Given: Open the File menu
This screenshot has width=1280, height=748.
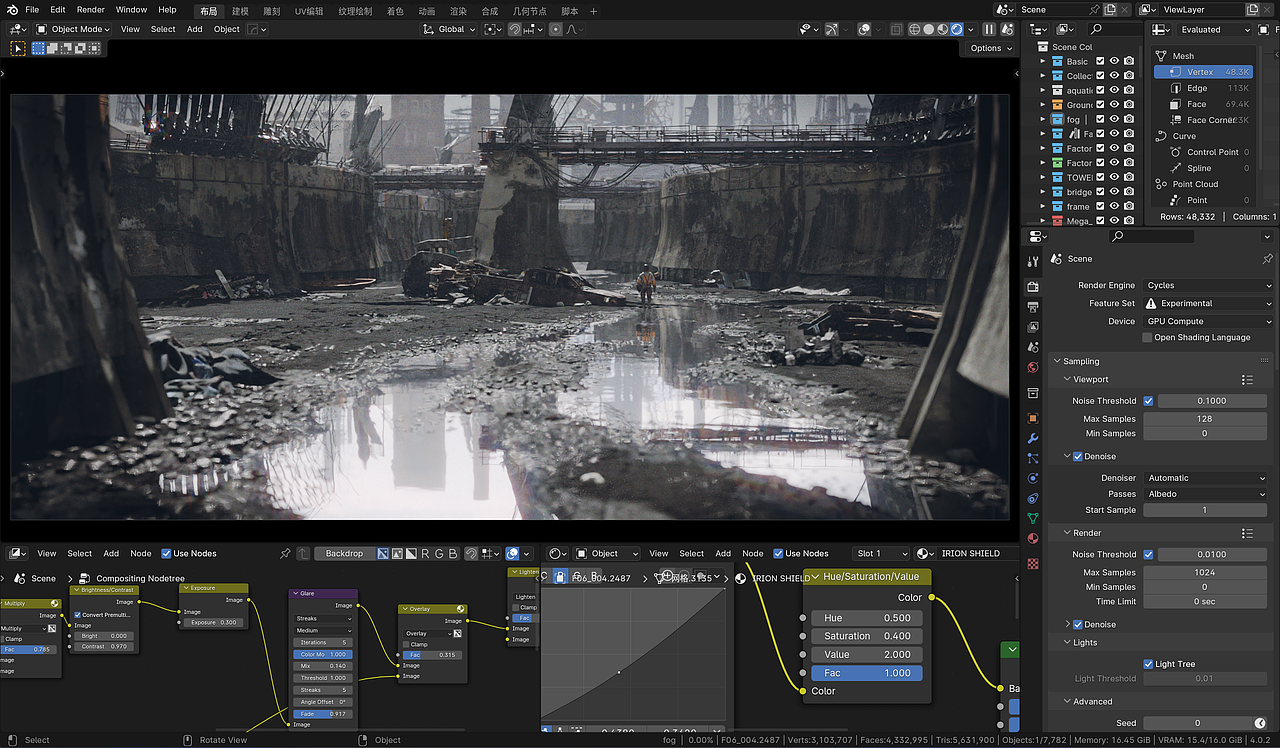Looking at the screenshot, I should 32,10.
